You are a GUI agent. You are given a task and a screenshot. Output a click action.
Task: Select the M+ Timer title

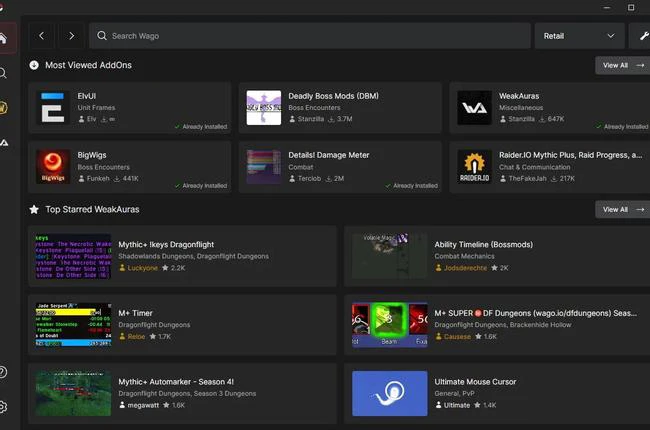(136, 313)
